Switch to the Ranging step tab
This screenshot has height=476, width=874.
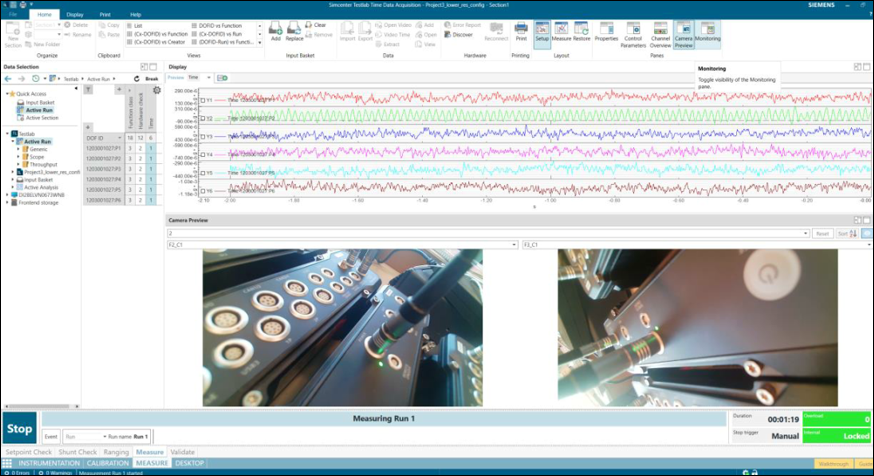pyautogui.click(x=116, y=452)
